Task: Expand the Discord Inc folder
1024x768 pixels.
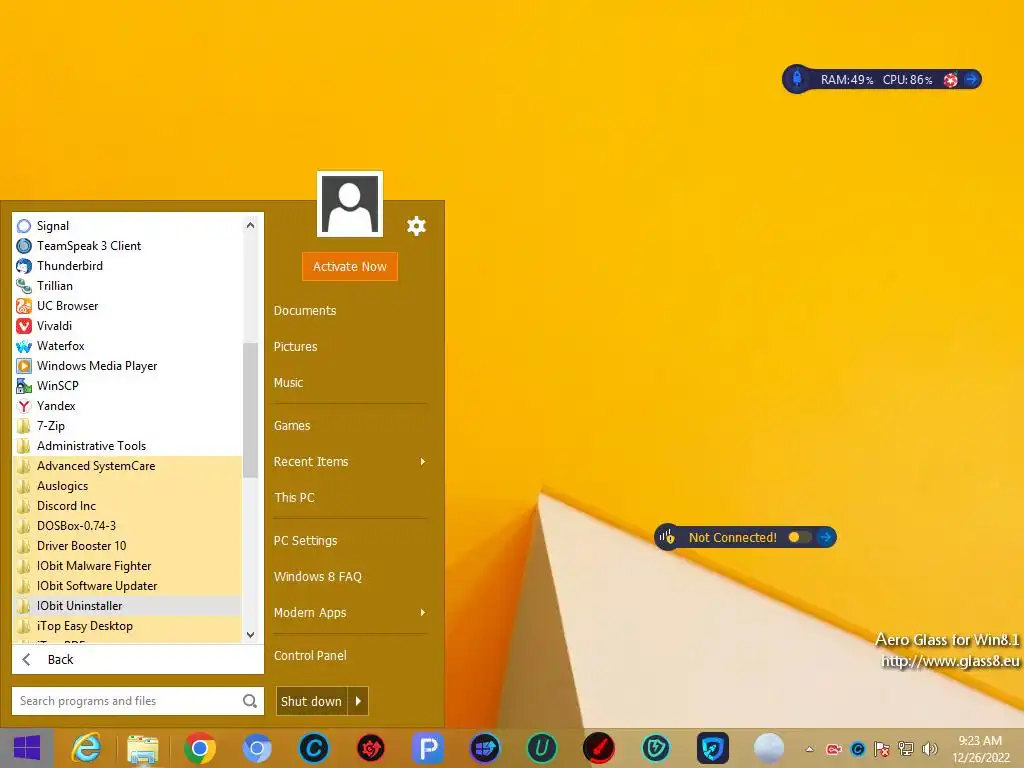Action: coord(127,506)
